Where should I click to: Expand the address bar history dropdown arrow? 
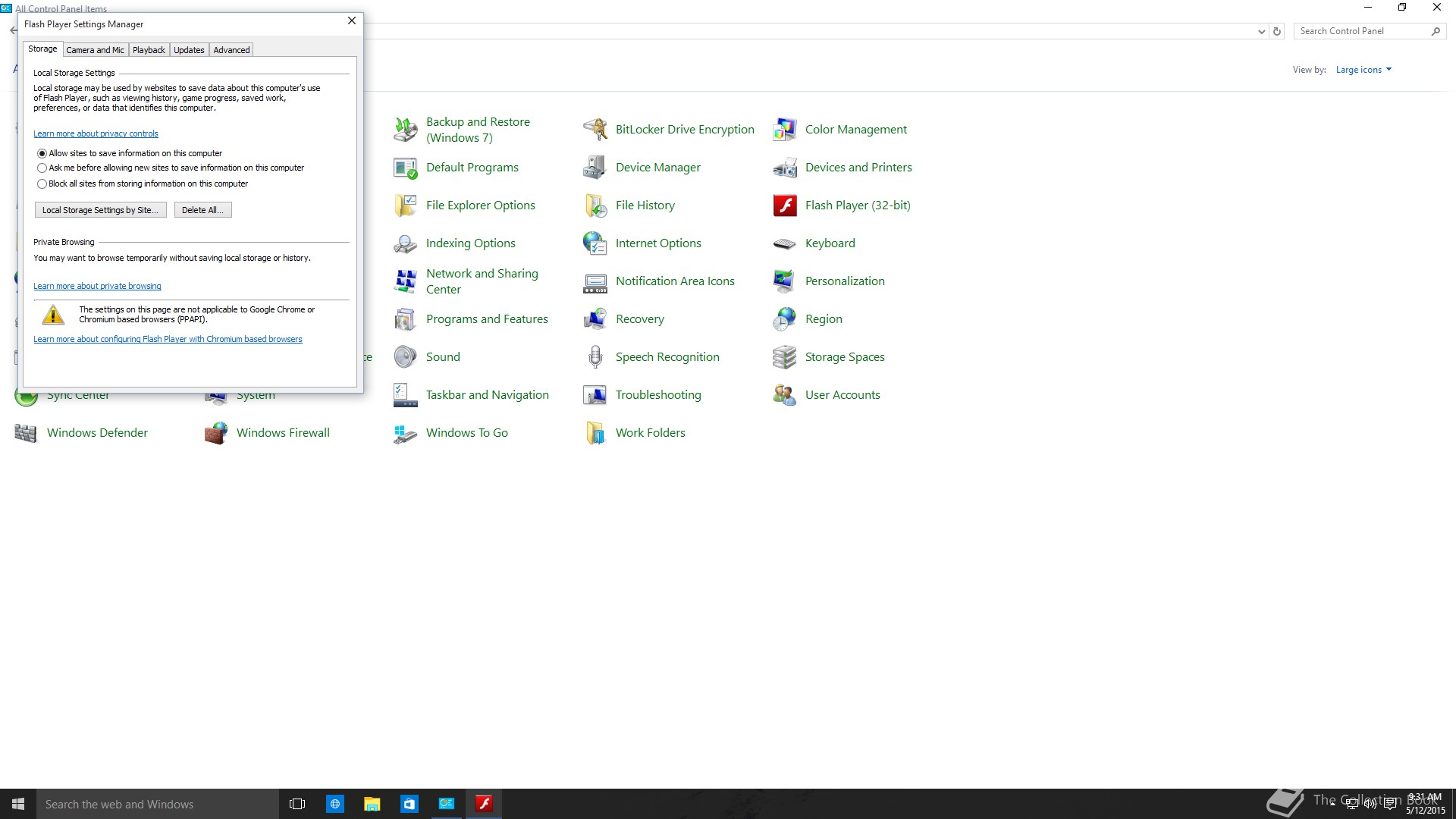tap(1261, 32)
